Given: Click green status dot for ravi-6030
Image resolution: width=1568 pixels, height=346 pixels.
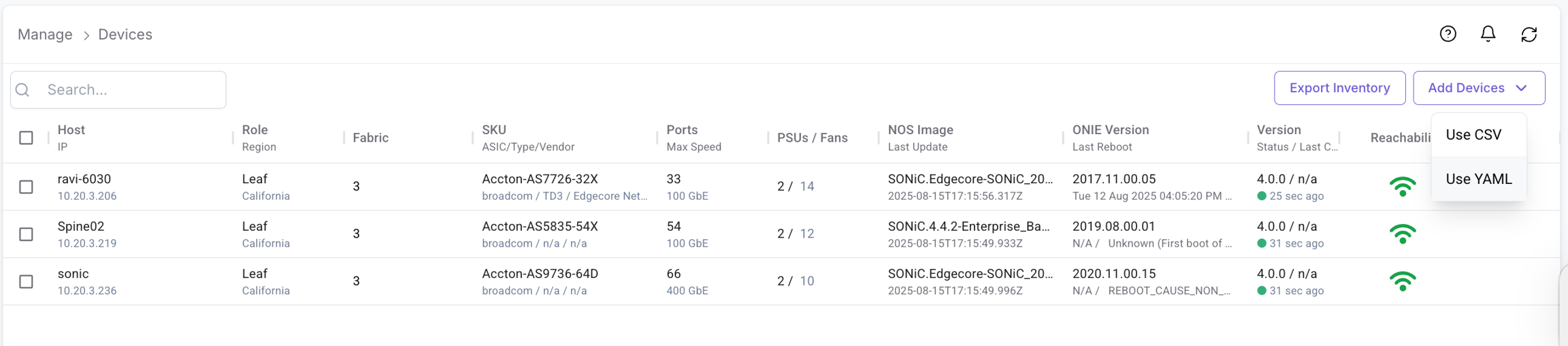Looking at the screenshot, I should click(1262, 196).
